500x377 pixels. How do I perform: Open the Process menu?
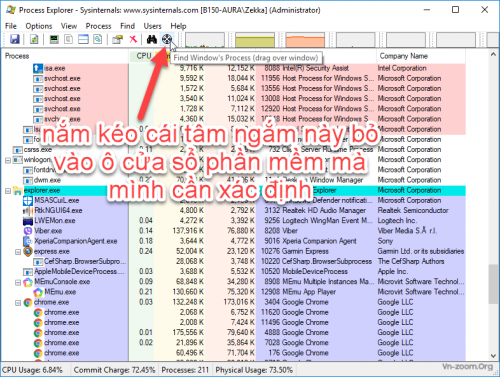click(x=98, y=26)
